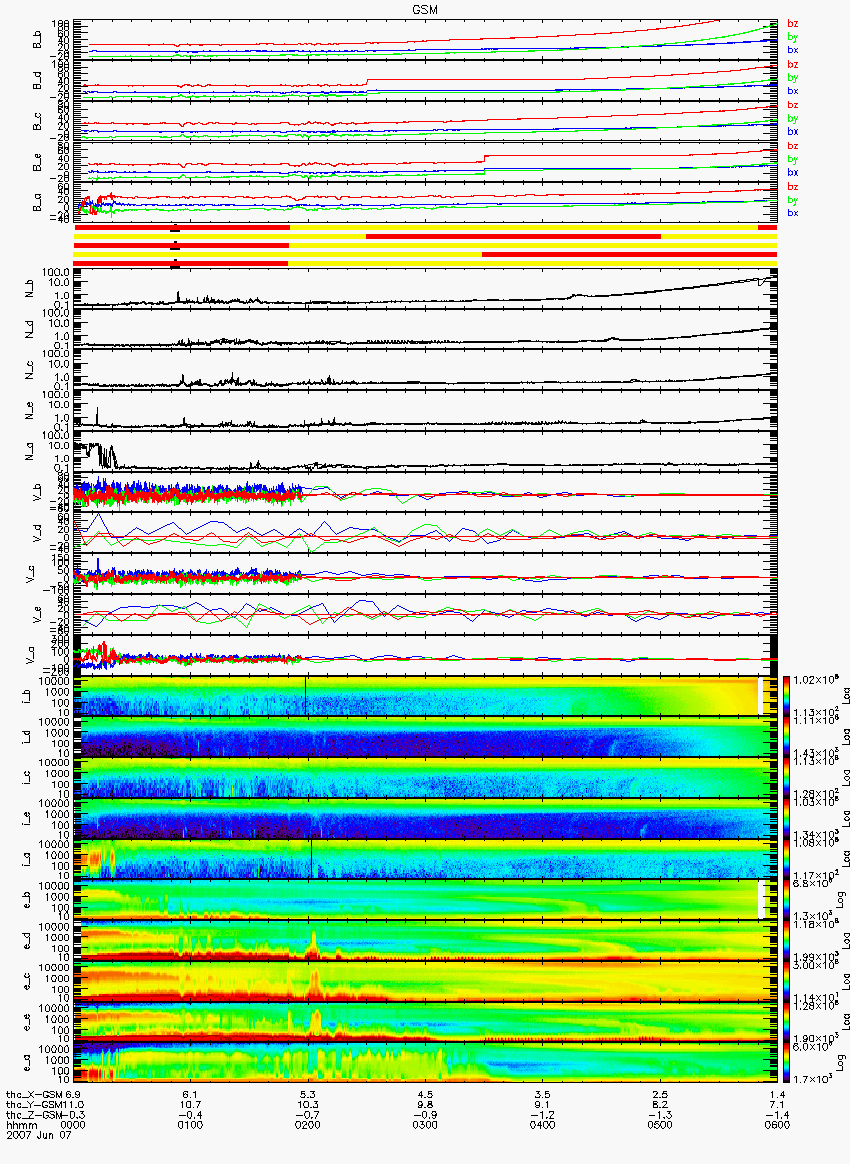Click the 0500 time tick label
850x1164 pixels.
pyautogui.click(x=660, y=1125)
